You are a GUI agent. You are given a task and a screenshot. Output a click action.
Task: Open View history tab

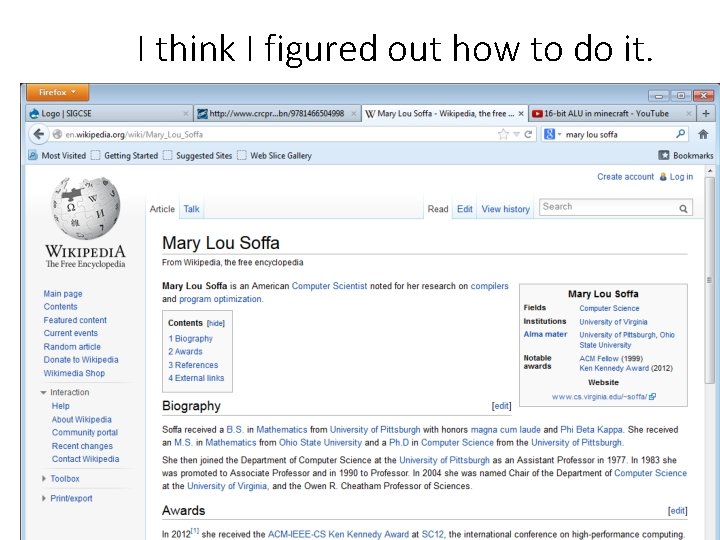[506, 209]
